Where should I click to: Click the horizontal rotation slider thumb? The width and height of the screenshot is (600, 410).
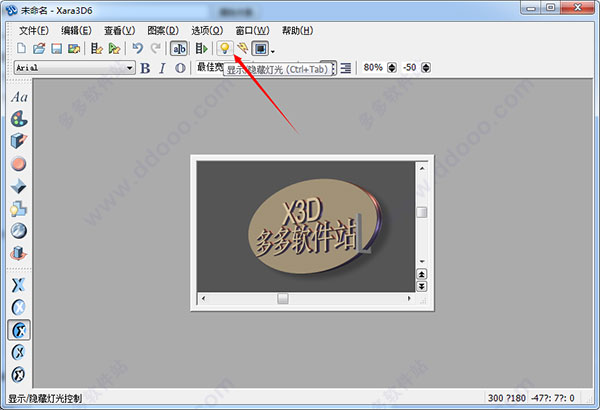point(283,298)
